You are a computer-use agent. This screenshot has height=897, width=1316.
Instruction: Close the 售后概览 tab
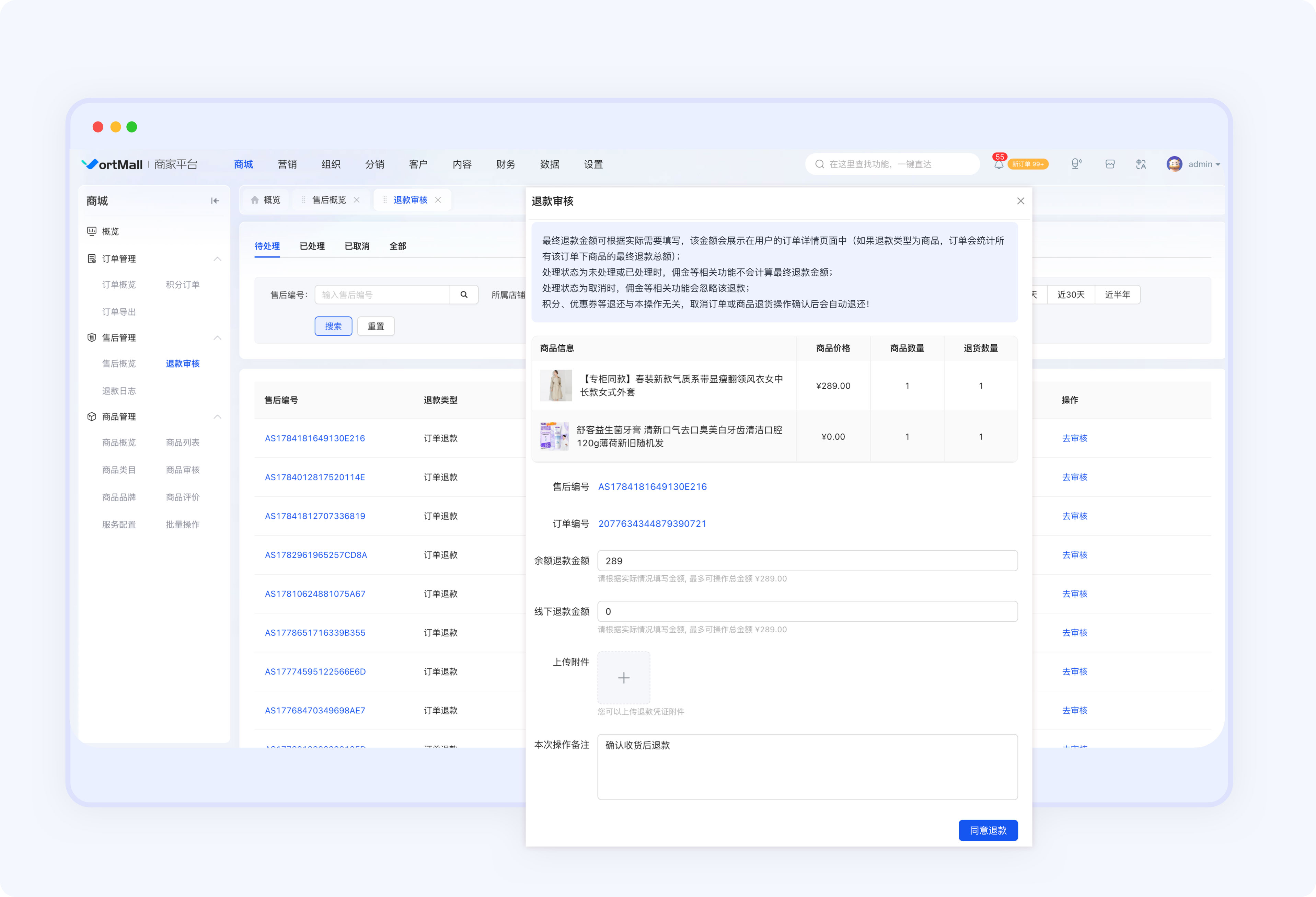(357, 200)
